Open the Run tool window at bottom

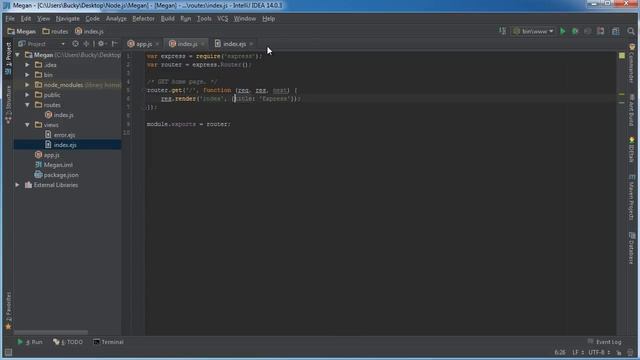[30, 342]
